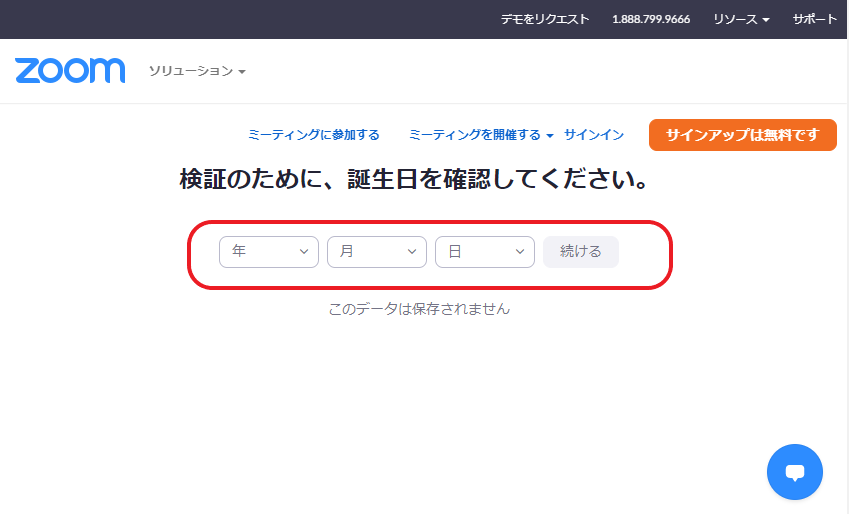The width and height of the screenshot is (849, 514).
Task: Open the 年 birth year dropdown
Action: click(268, 252)
